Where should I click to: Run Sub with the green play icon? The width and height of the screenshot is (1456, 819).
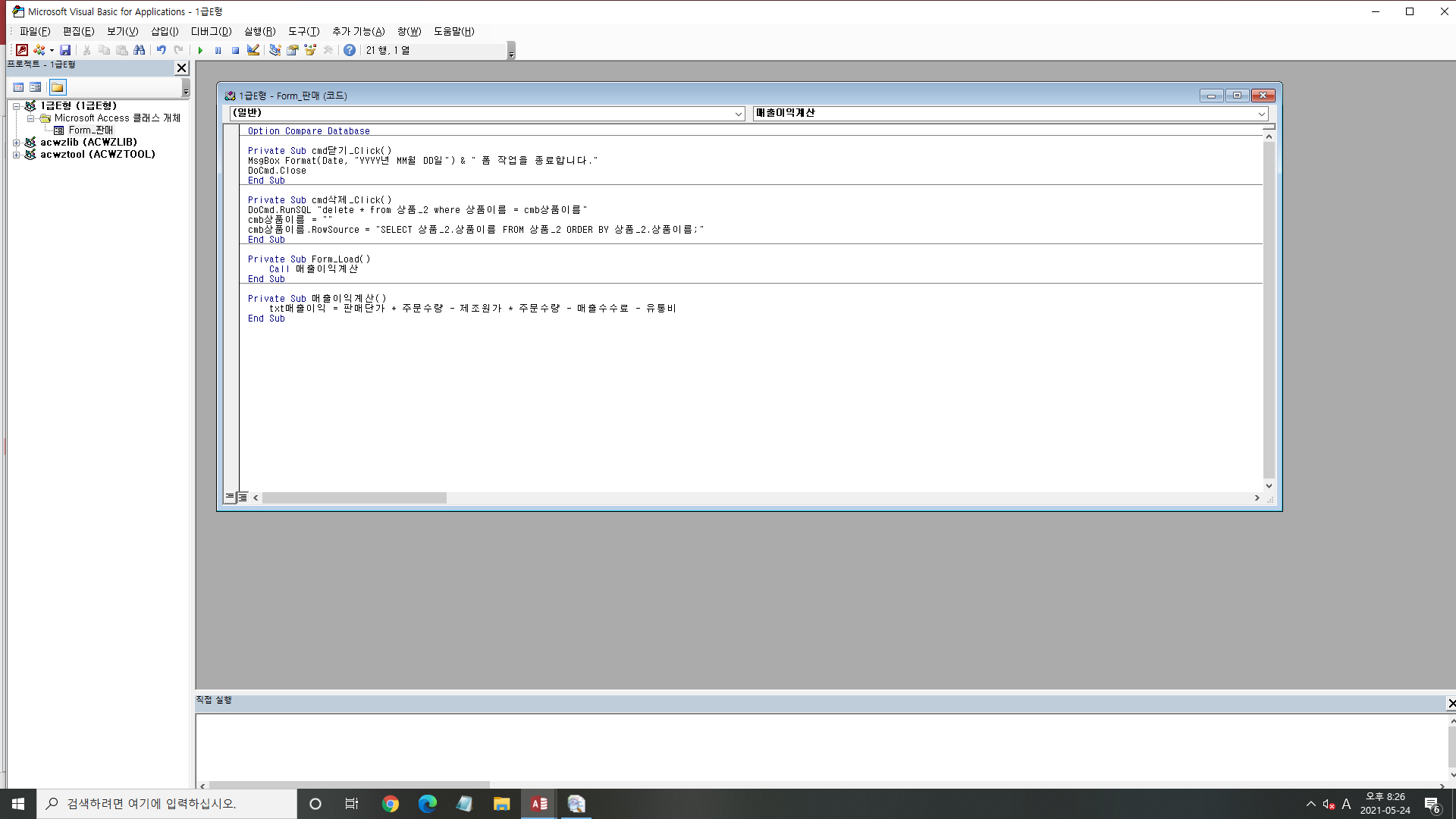(200, 50)
